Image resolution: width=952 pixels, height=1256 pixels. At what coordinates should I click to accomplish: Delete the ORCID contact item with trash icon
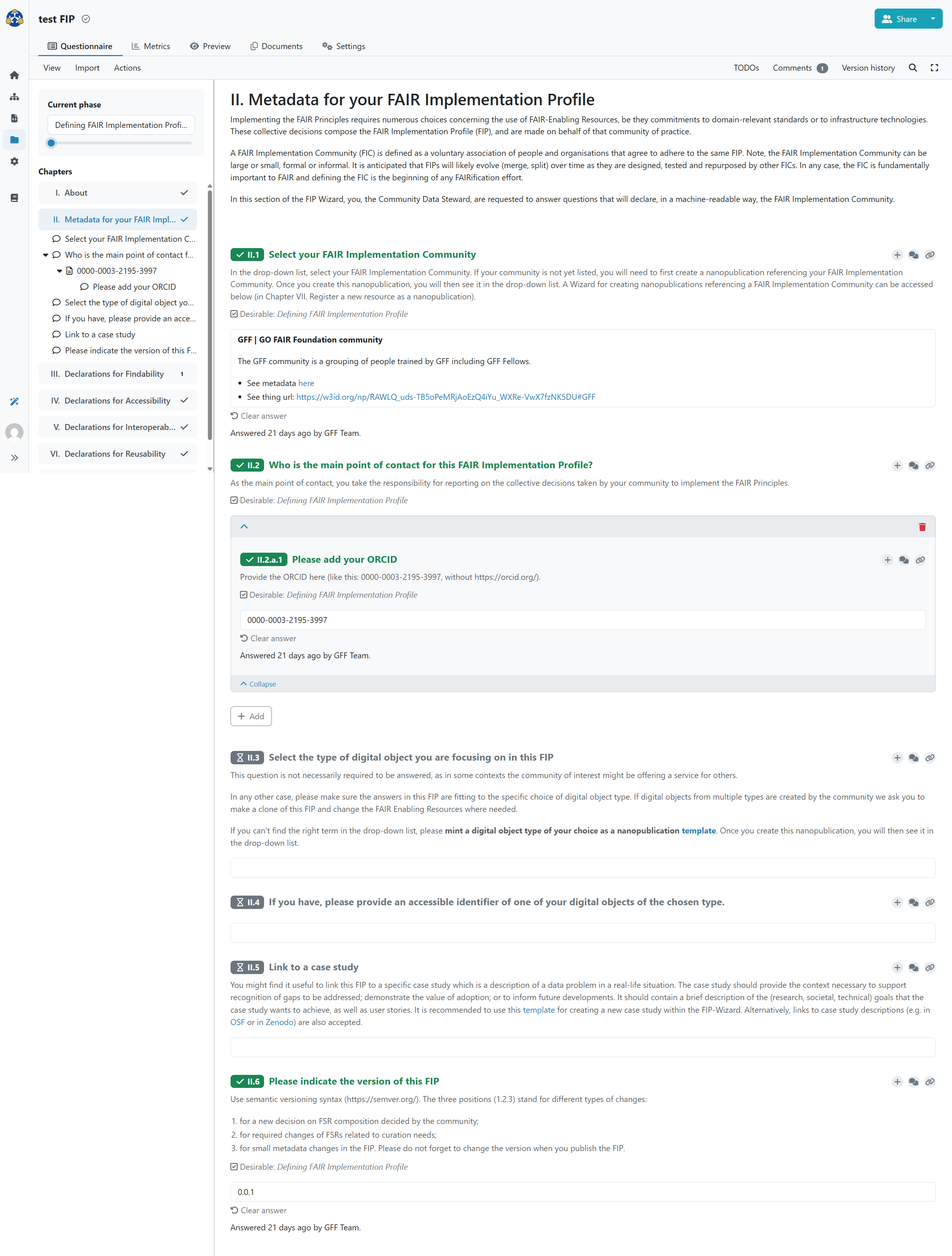point(922,527)
